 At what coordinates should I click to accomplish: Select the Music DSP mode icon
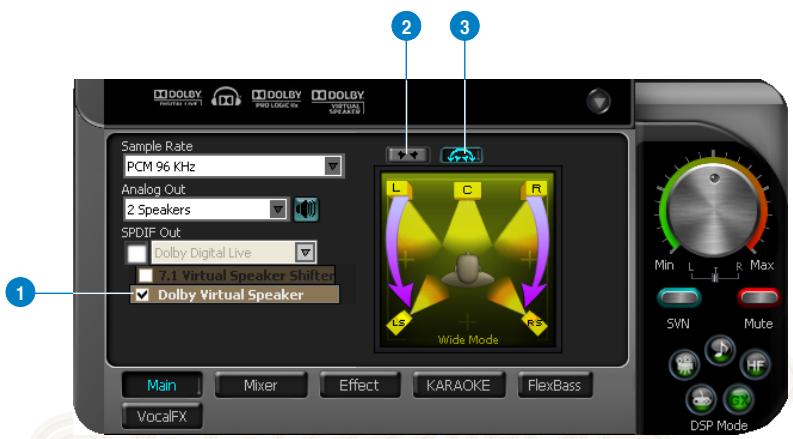pos(720,349)
